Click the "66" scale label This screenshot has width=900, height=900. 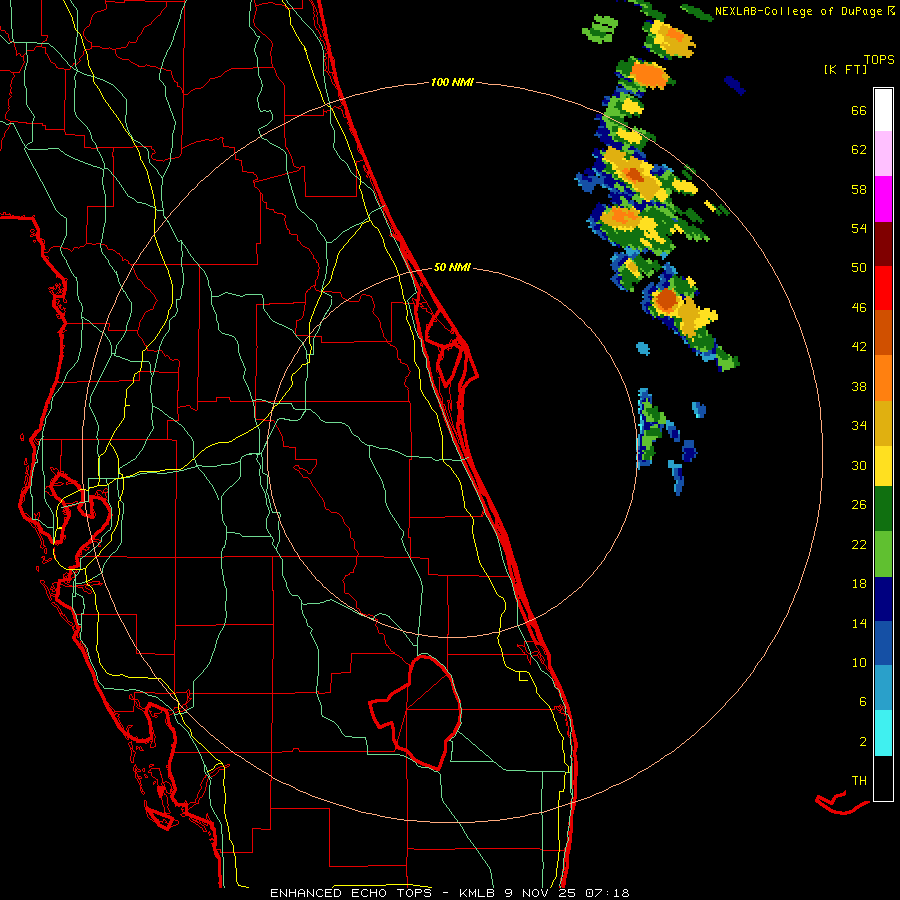click(859, 110)
